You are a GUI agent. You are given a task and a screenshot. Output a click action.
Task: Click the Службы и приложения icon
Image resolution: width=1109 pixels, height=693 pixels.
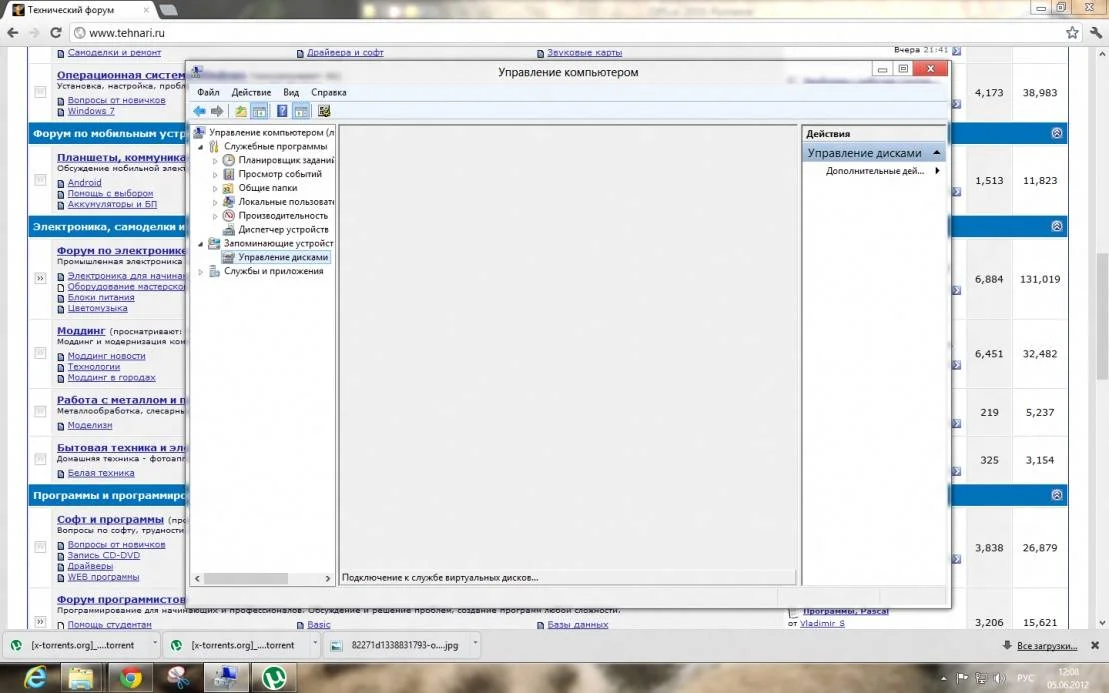(214, 271)
